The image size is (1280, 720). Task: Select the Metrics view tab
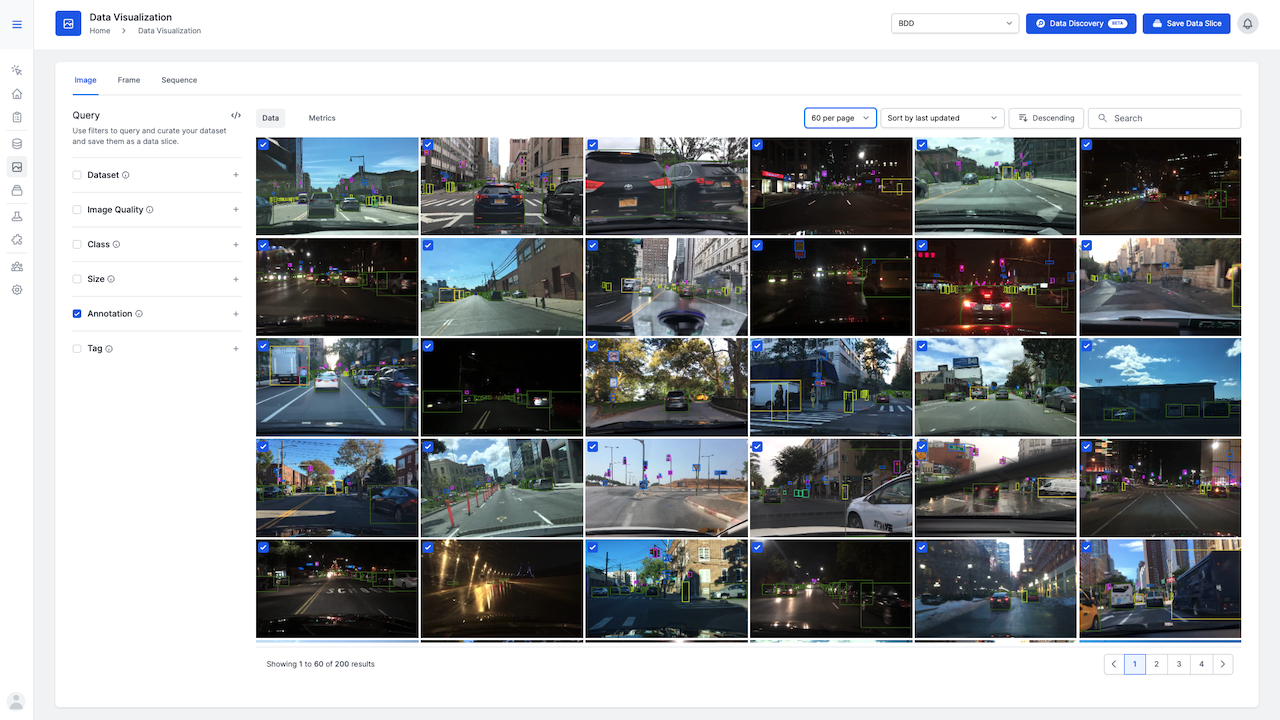(322, 118)
